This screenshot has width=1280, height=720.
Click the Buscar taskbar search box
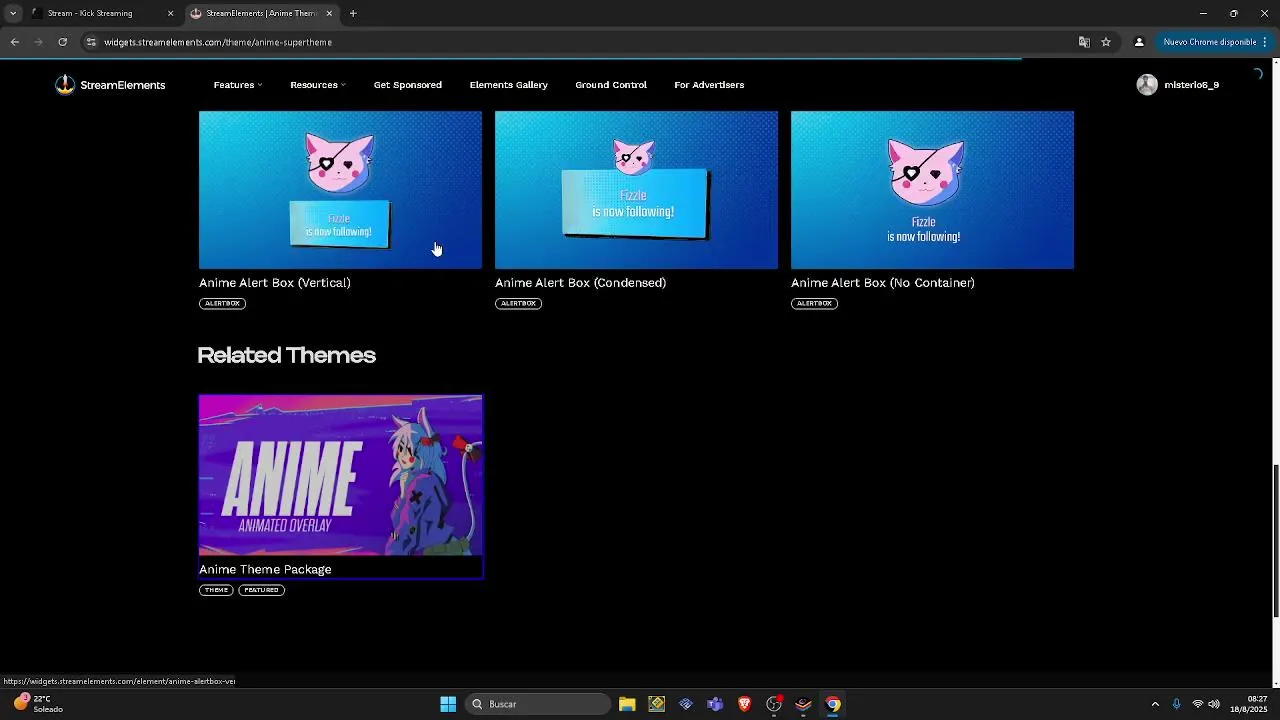pyautogui.click(x=539, y=704)
